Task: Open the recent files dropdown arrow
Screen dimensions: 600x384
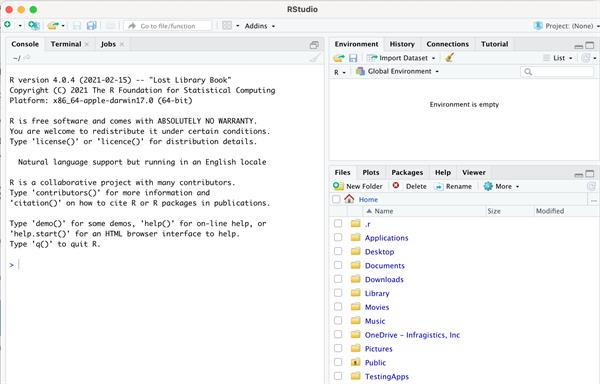Action: point(63,26)
